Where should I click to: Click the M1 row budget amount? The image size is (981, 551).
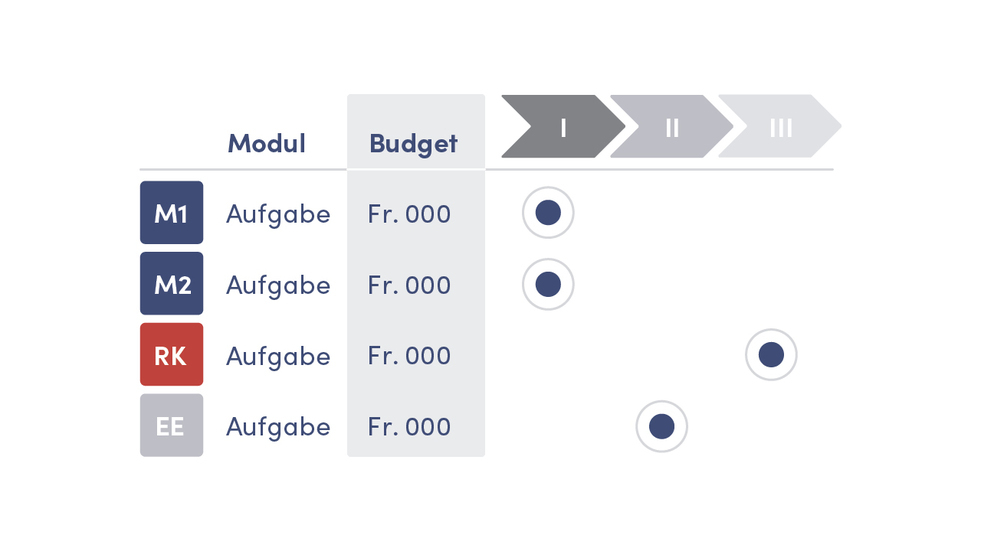409,214
